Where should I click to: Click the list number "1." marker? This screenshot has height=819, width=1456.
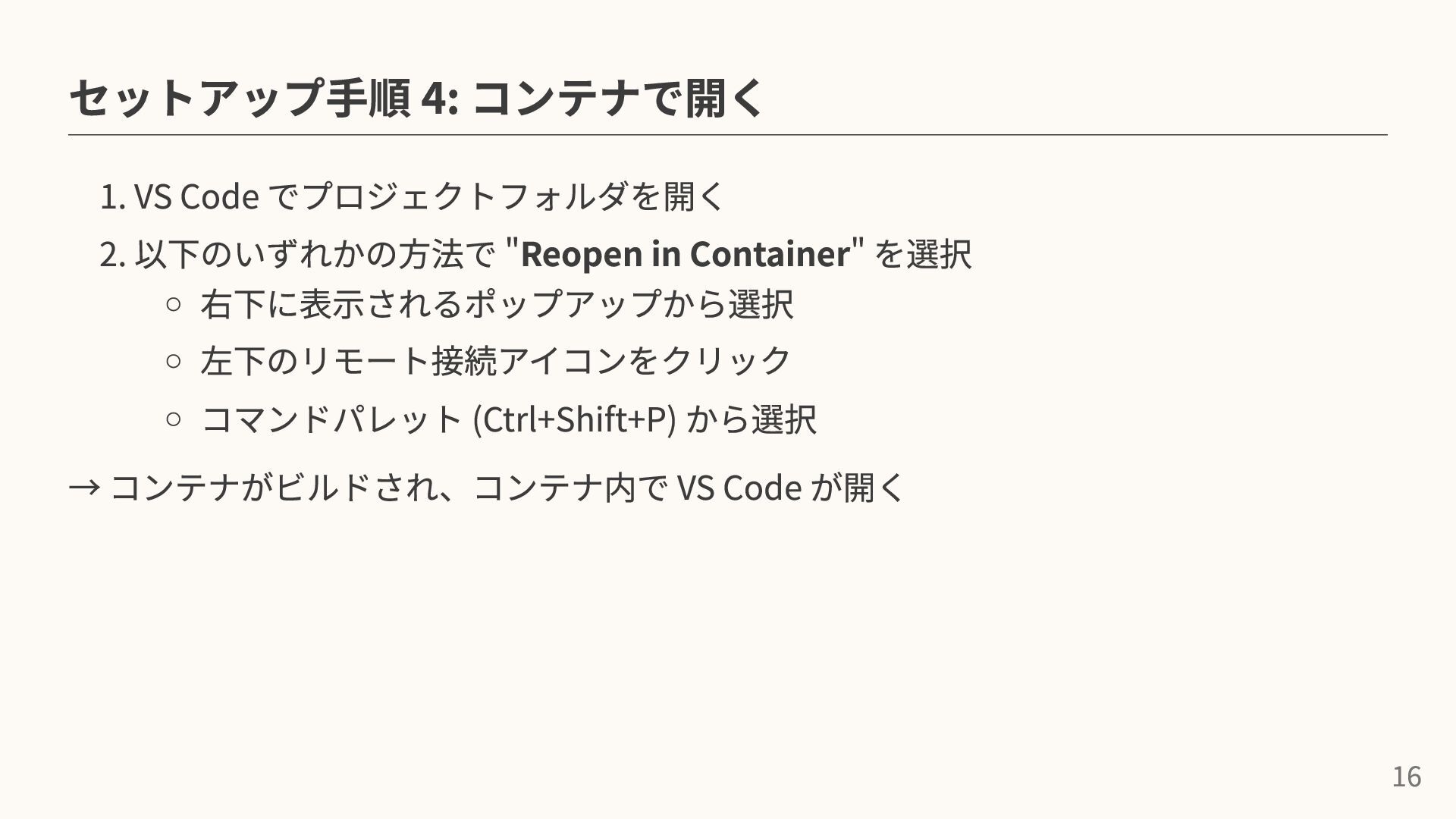coord(112,197)
